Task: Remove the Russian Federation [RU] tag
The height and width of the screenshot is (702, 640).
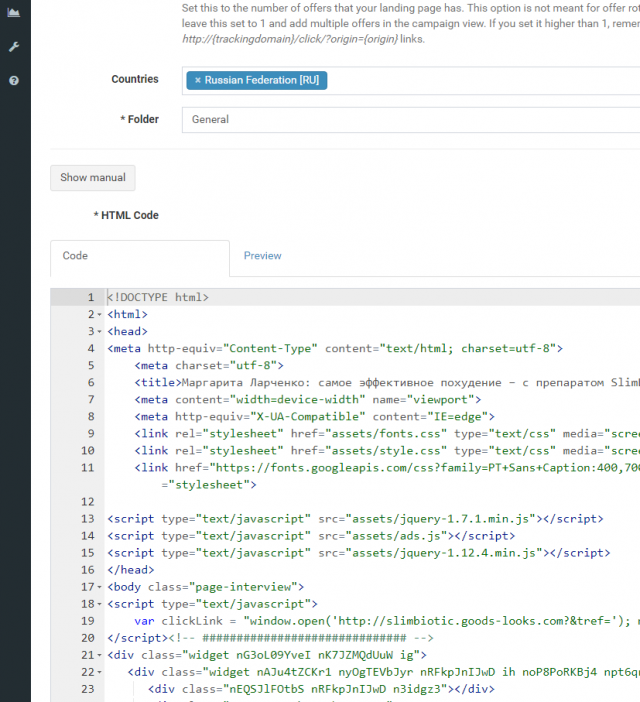Action: click(x=197, y=80)
